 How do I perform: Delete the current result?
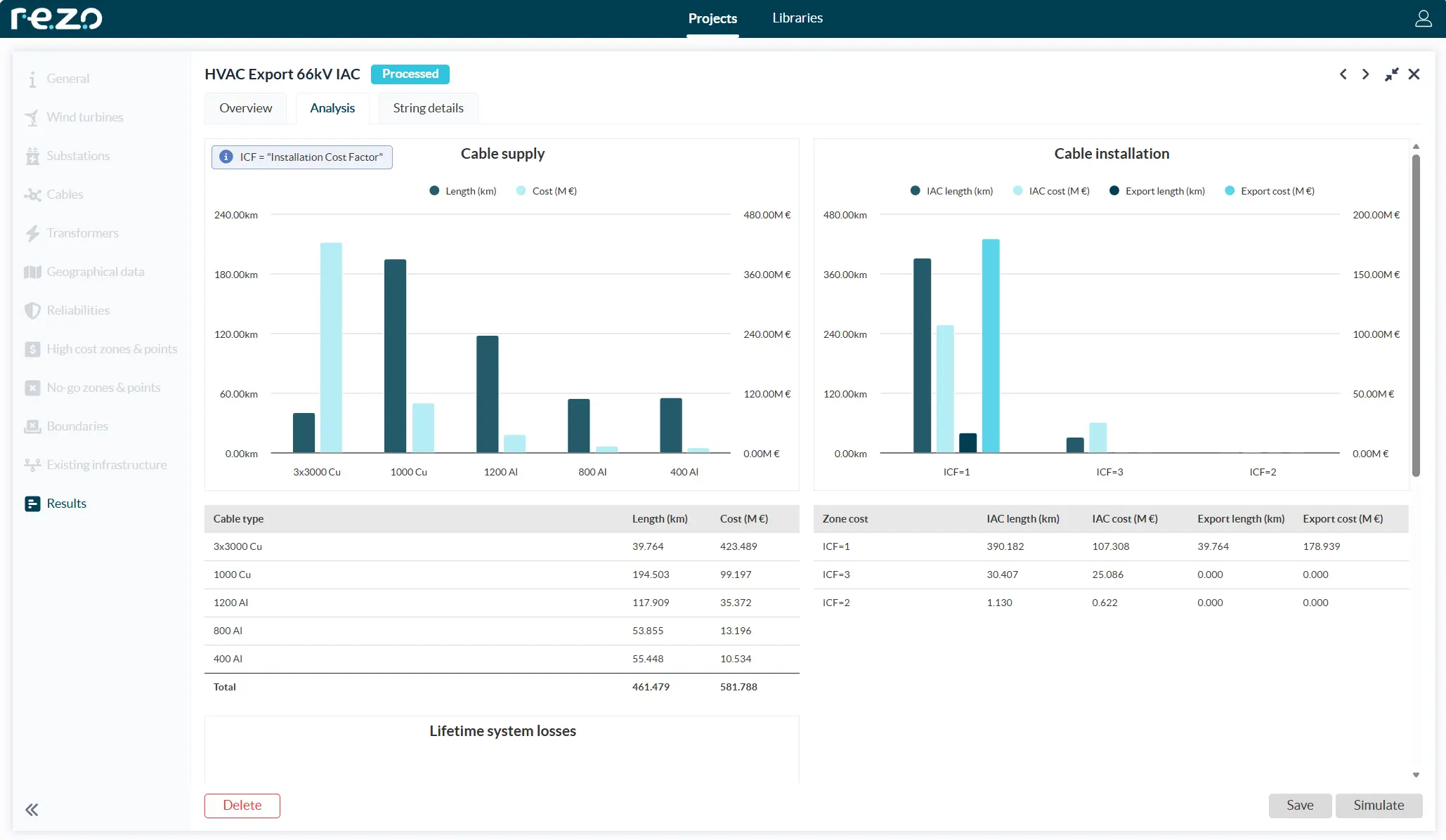[242, 806]
